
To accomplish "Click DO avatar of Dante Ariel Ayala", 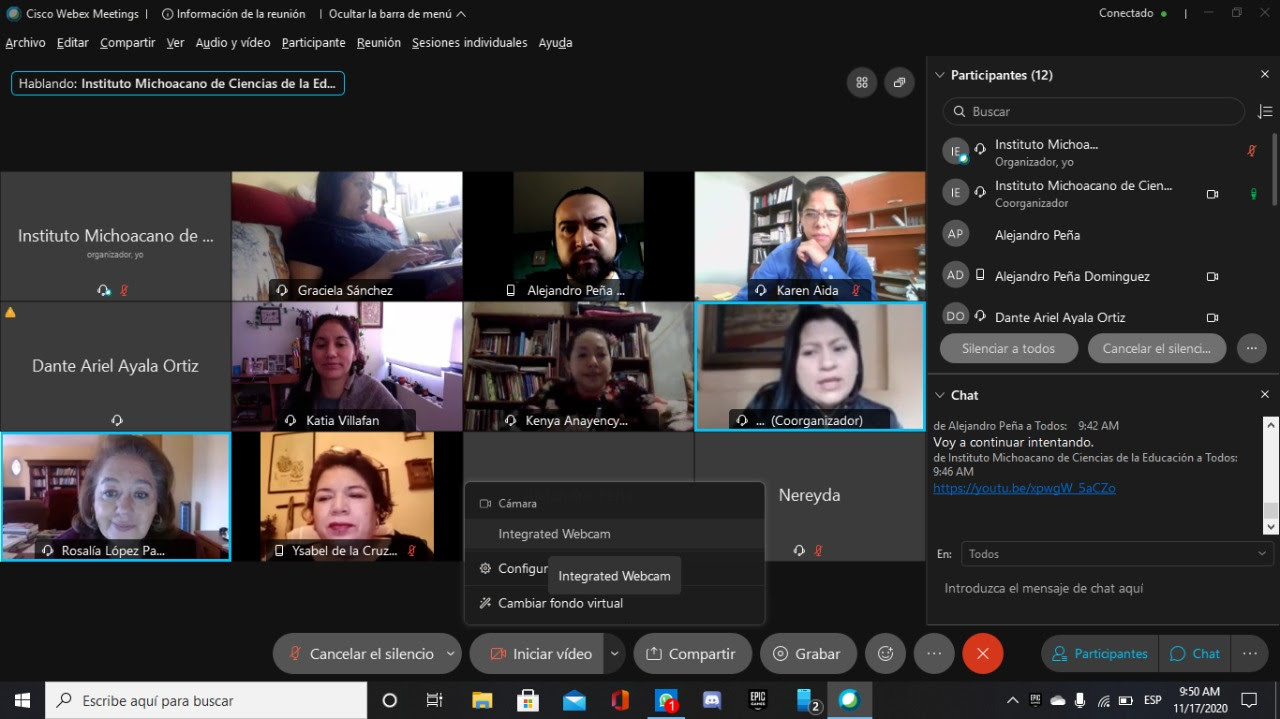I will (955, 316).
